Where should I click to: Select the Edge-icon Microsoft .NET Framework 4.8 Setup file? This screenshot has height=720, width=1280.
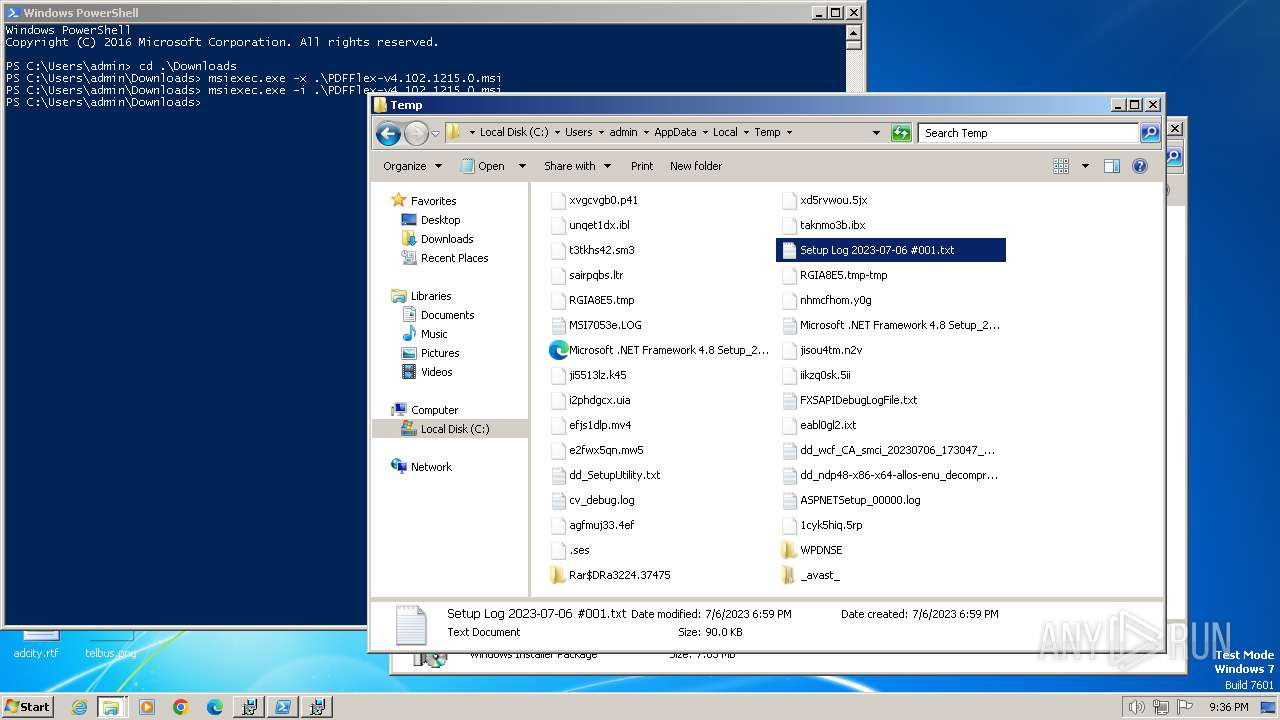pyautogui.click(x=659, y=350)
